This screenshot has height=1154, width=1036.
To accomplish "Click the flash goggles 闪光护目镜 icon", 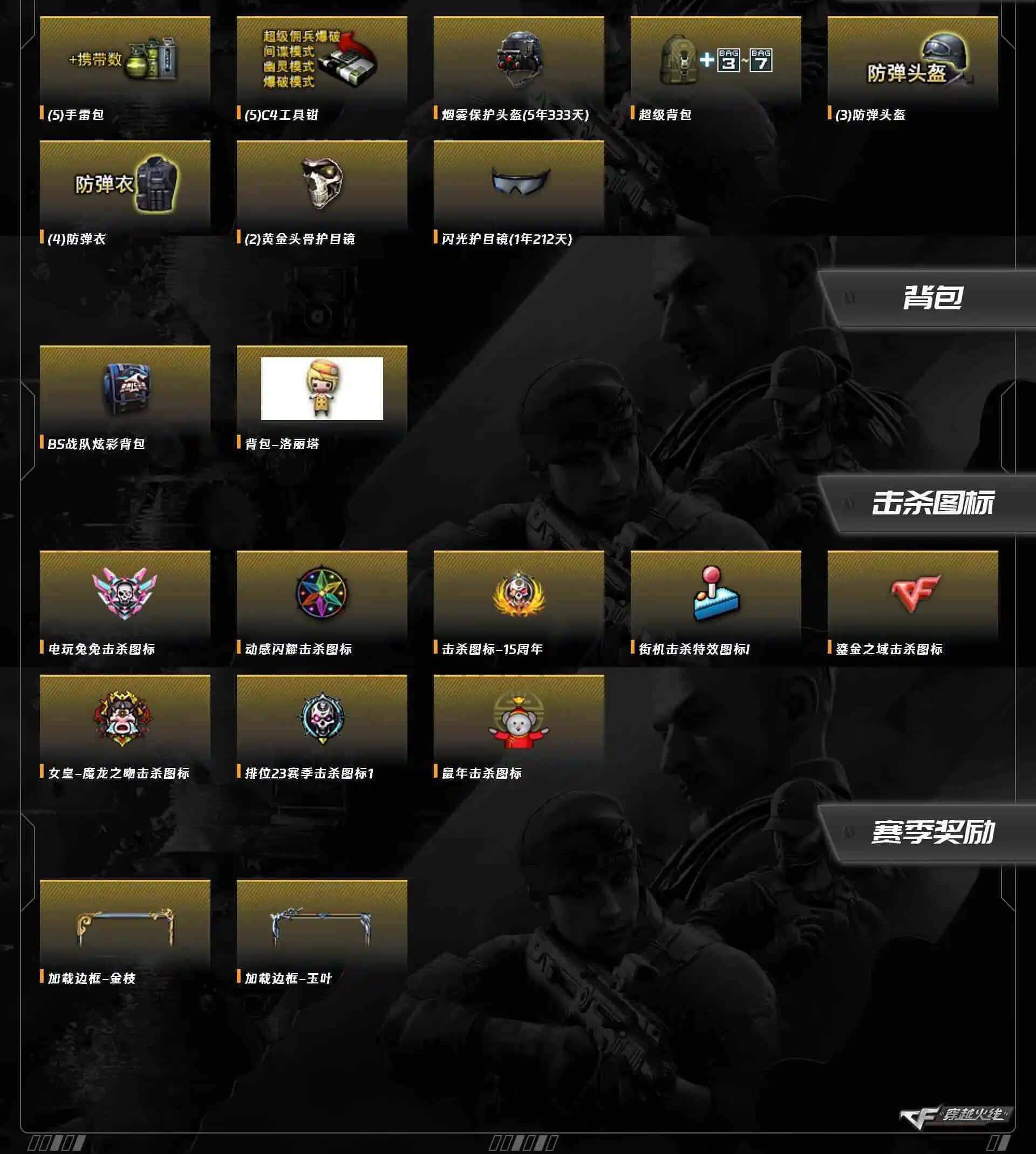I will [519, 184].
